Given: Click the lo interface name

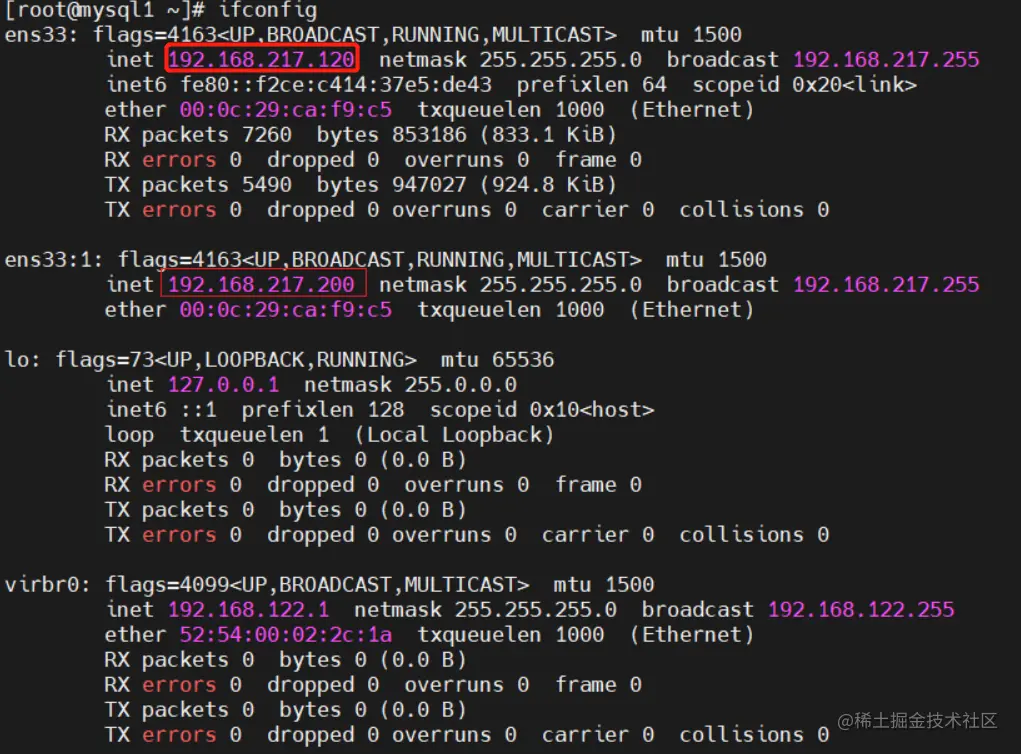Looking at the screenshot, I should tap(22, 359).
